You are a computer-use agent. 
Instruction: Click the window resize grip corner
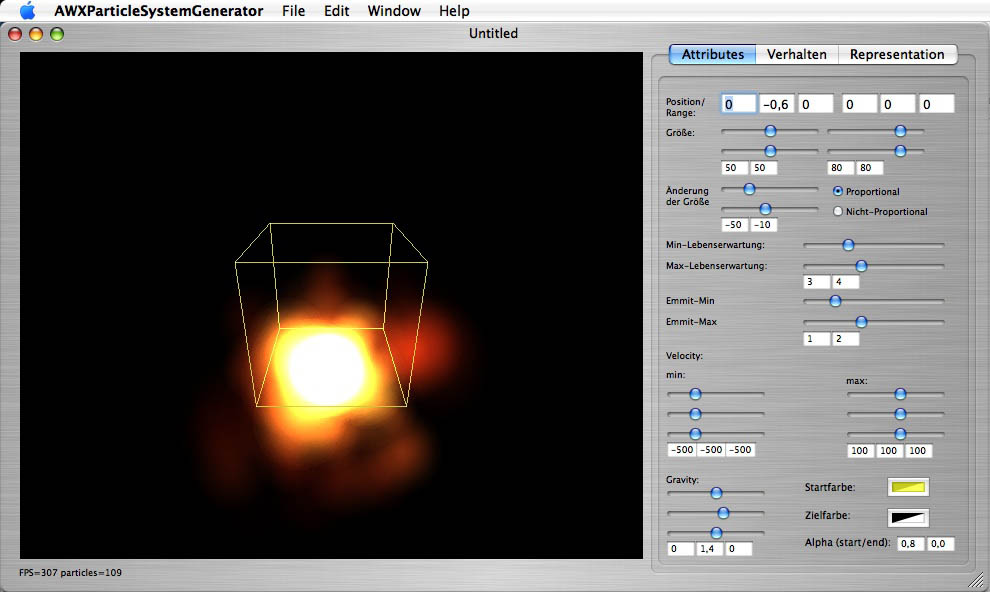coord(975,579)
